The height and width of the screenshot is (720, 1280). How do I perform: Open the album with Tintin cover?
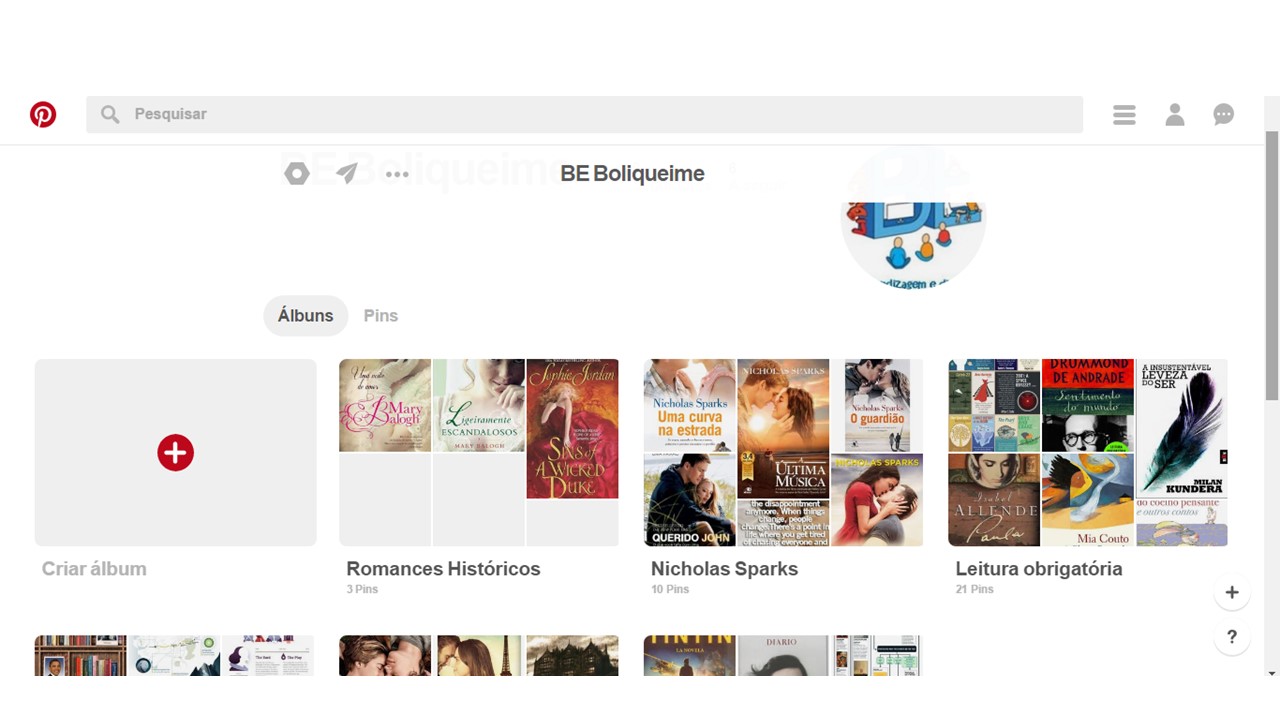pos(783,655)
